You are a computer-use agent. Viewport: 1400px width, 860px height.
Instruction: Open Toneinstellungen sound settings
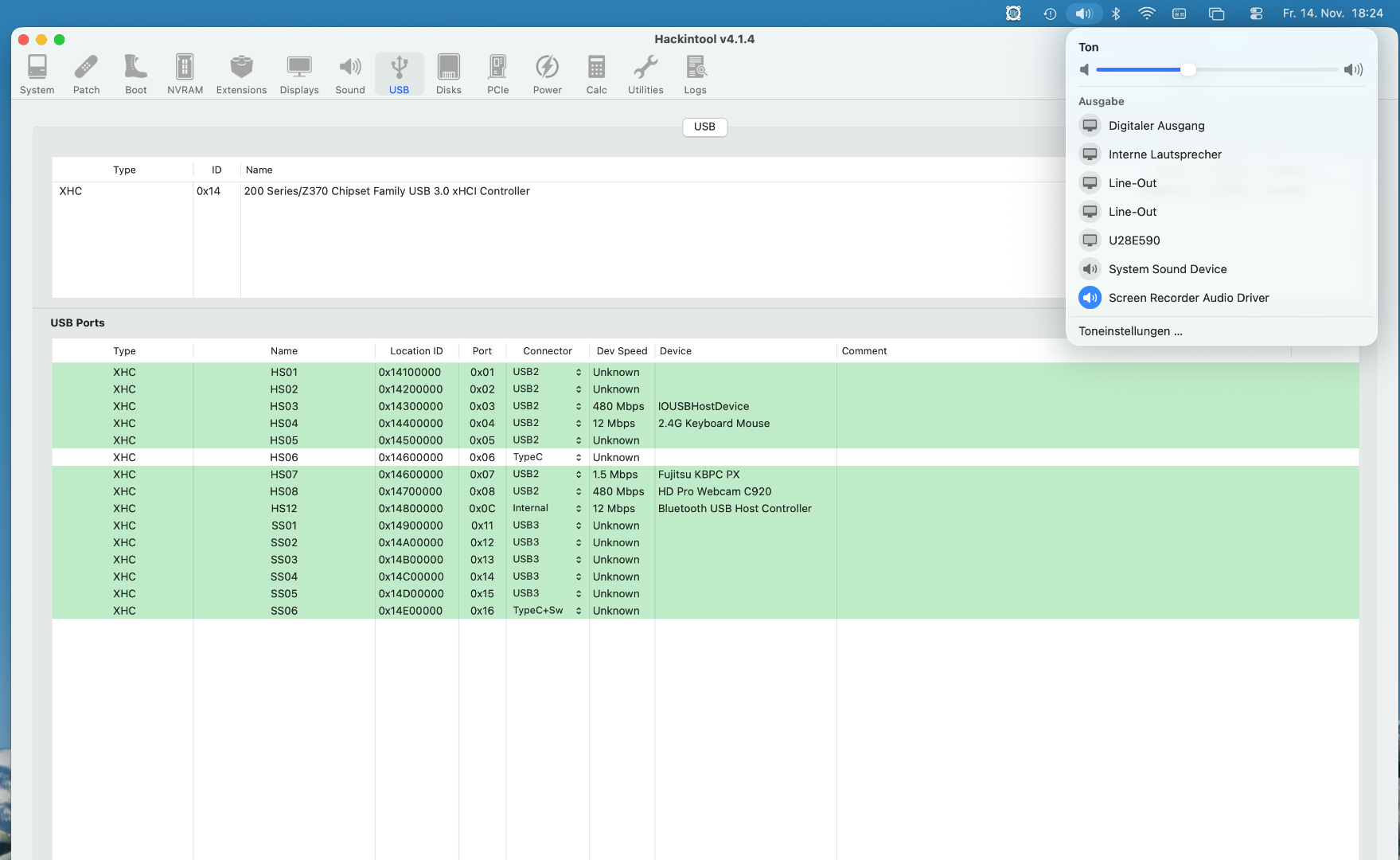[x=1130, y=331]
